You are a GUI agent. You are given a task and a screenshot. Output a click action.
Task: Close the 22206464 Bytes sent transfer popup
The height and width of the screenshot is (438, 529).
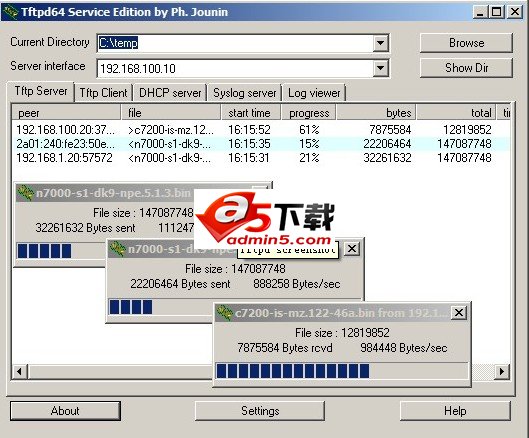(352, 249)
